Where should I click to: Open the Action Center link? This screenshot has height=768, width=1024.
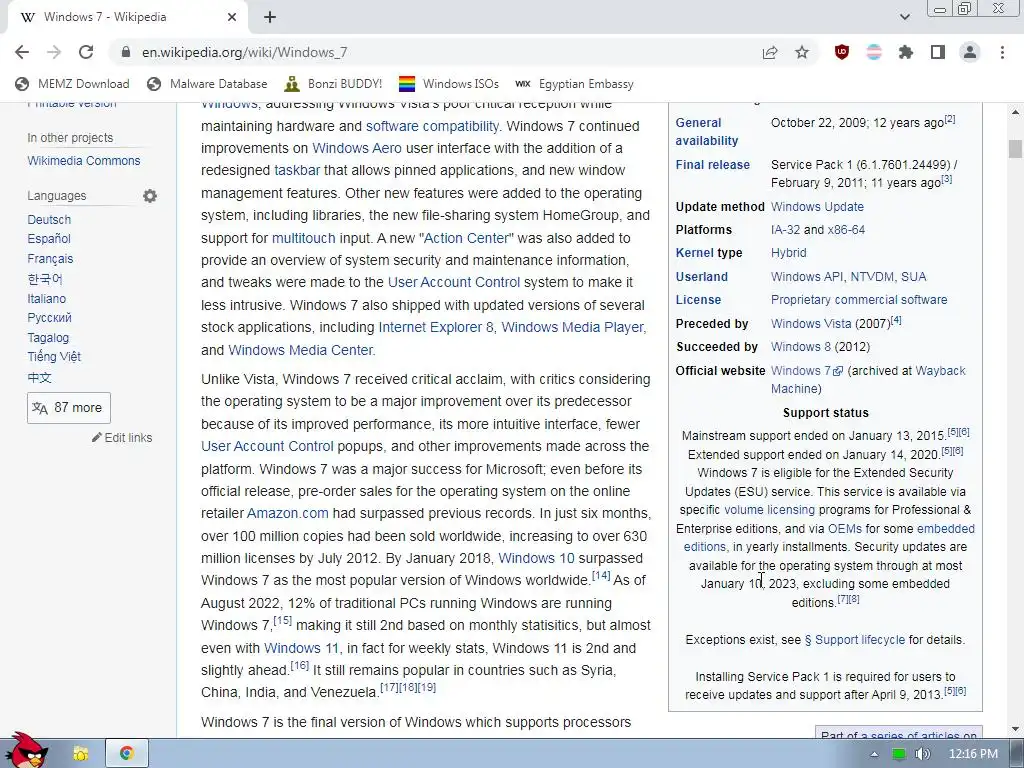(x=466, y=238)
